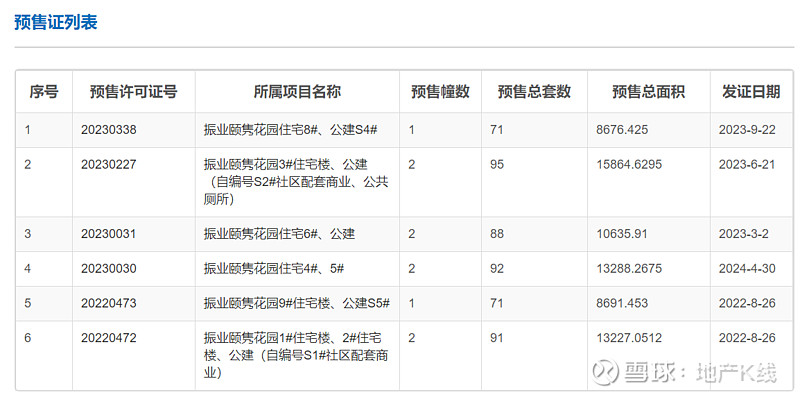Click issue date 2022-8-26 for permit 20220473
Image resolution: width=800 pixels, height=397 pixels.
(747, 304)
